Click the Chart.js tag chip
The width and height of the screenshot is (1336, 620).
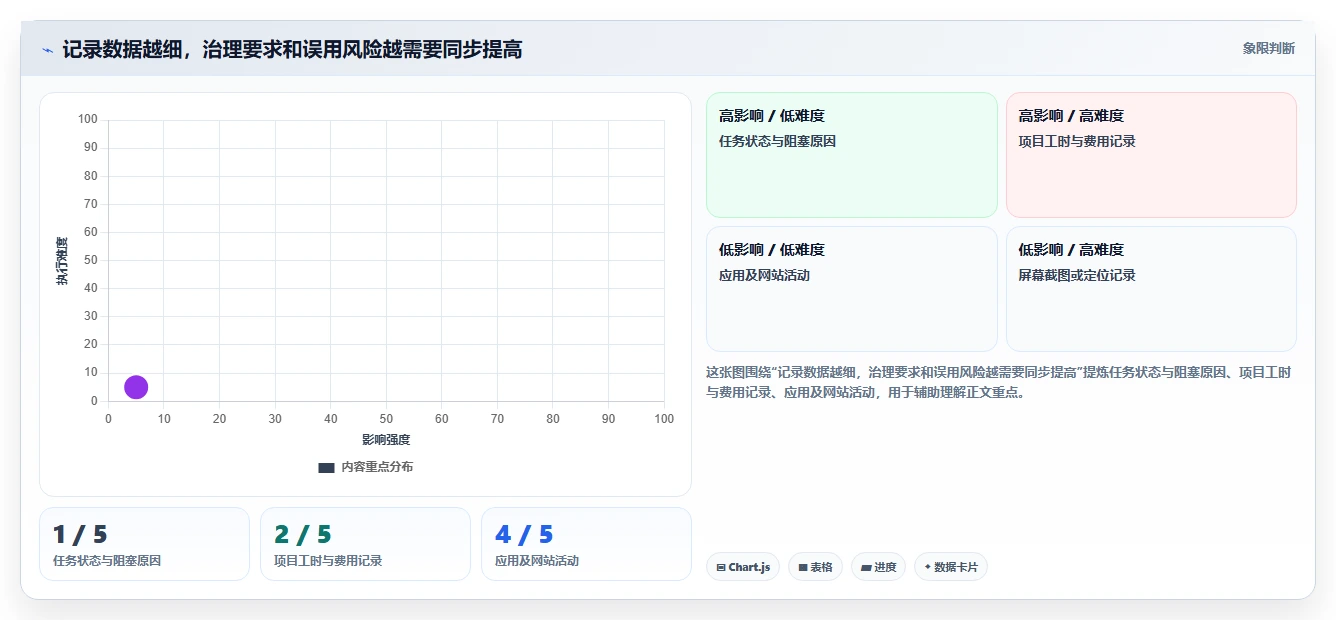[743, 567]
